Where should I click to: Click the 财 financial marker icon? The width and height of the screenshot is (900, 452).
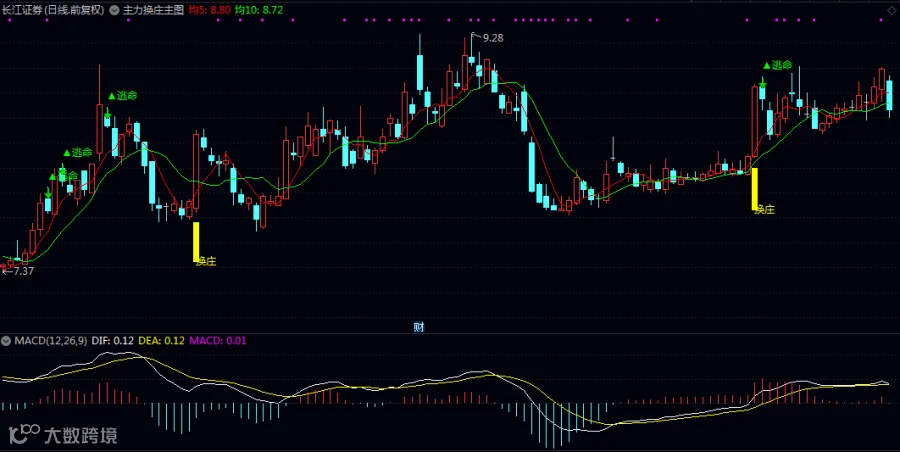point(419,327)
